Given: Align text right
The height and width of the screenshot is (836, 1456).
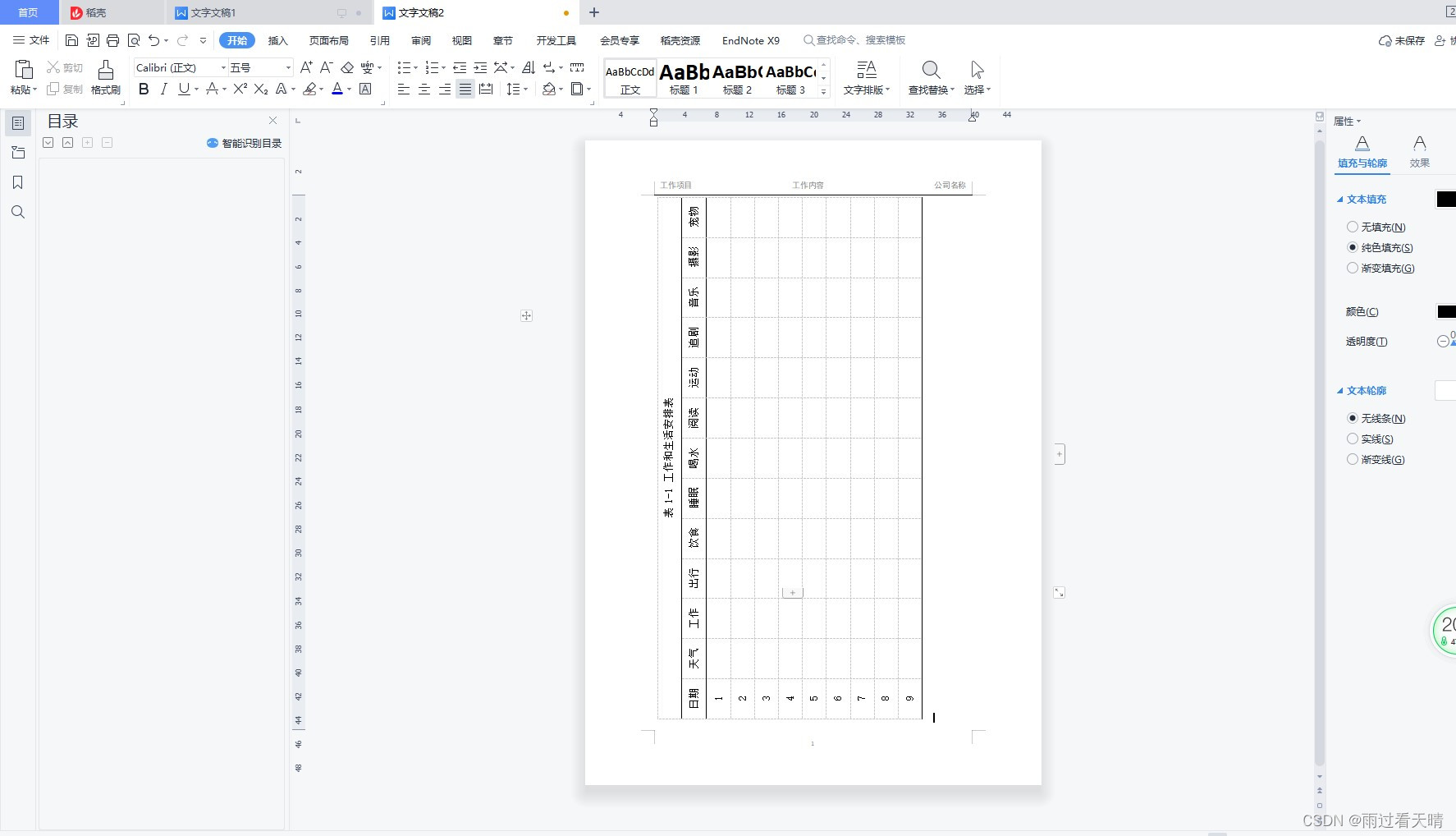Looking at the screenshot, I should pos(445,90).
